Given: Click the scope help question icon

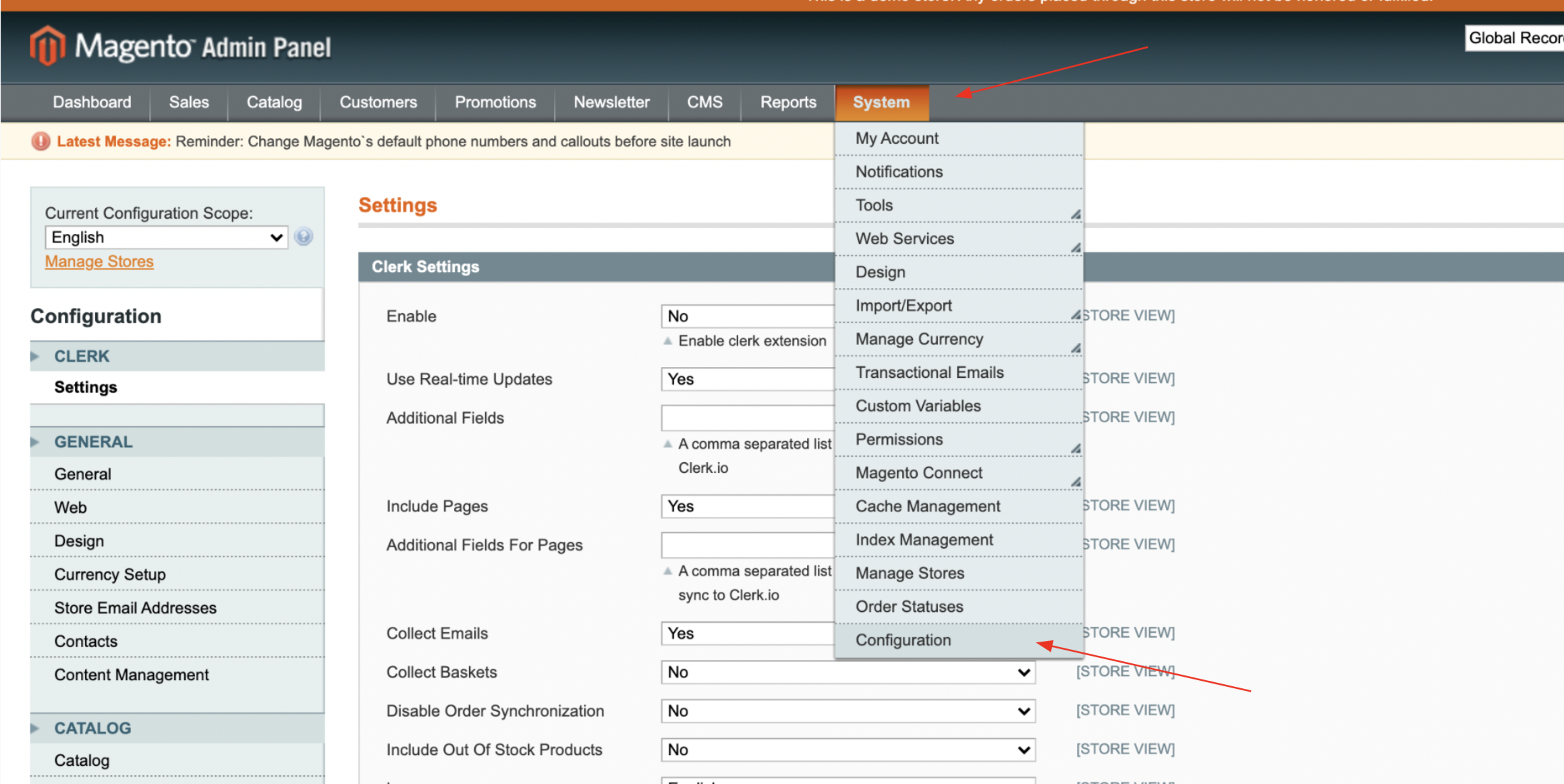Looking at the screenshot, I should (304, 237).
